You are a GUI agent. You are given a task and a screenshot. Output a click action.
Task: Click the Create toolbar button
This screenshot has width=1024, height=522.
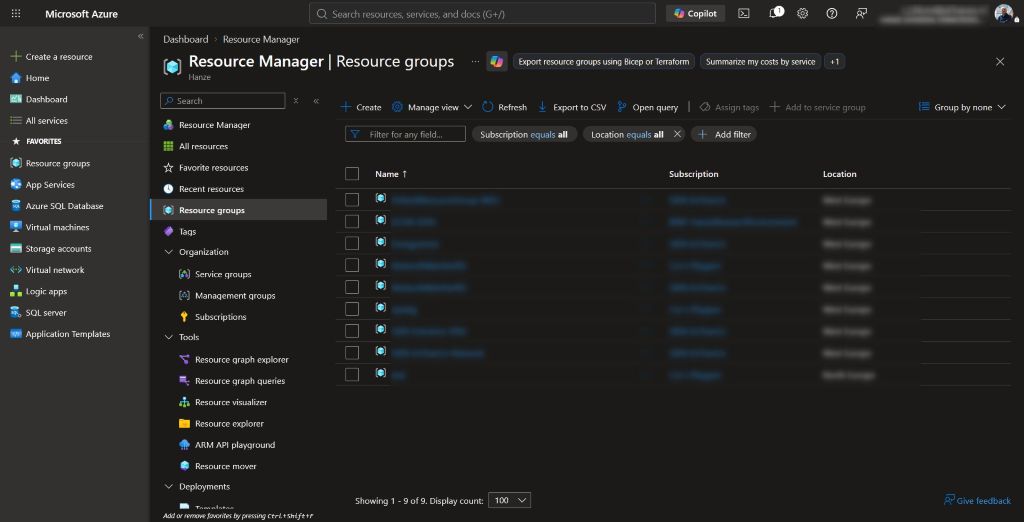(x=361, y=107)
